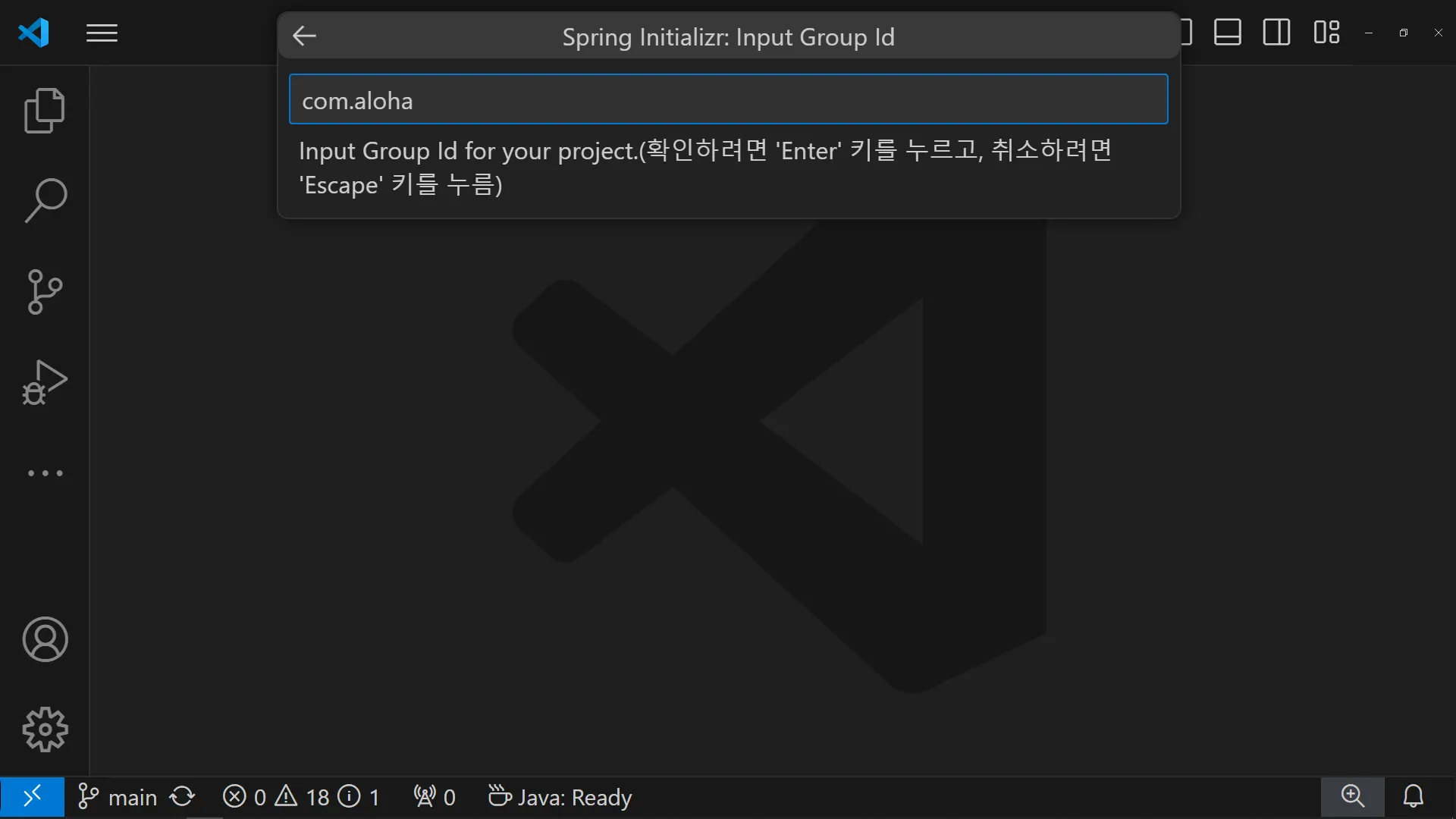Open the Run and Debug view
The height and width of the screenshot is (819, 1456).
[x=45, y=382]
